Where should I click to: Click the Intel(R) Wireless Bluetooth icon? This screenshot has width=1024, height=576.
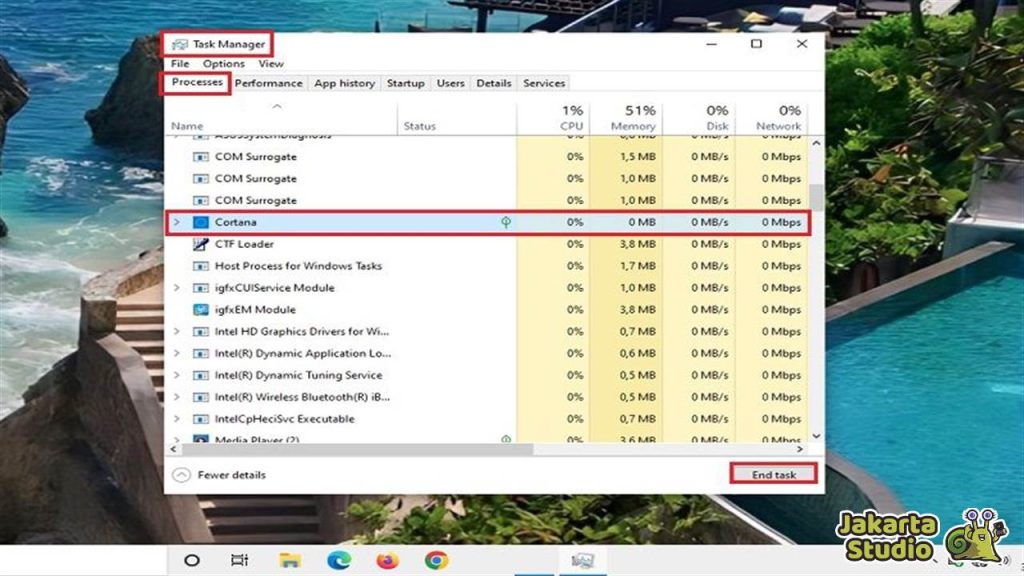coord(201,397)
